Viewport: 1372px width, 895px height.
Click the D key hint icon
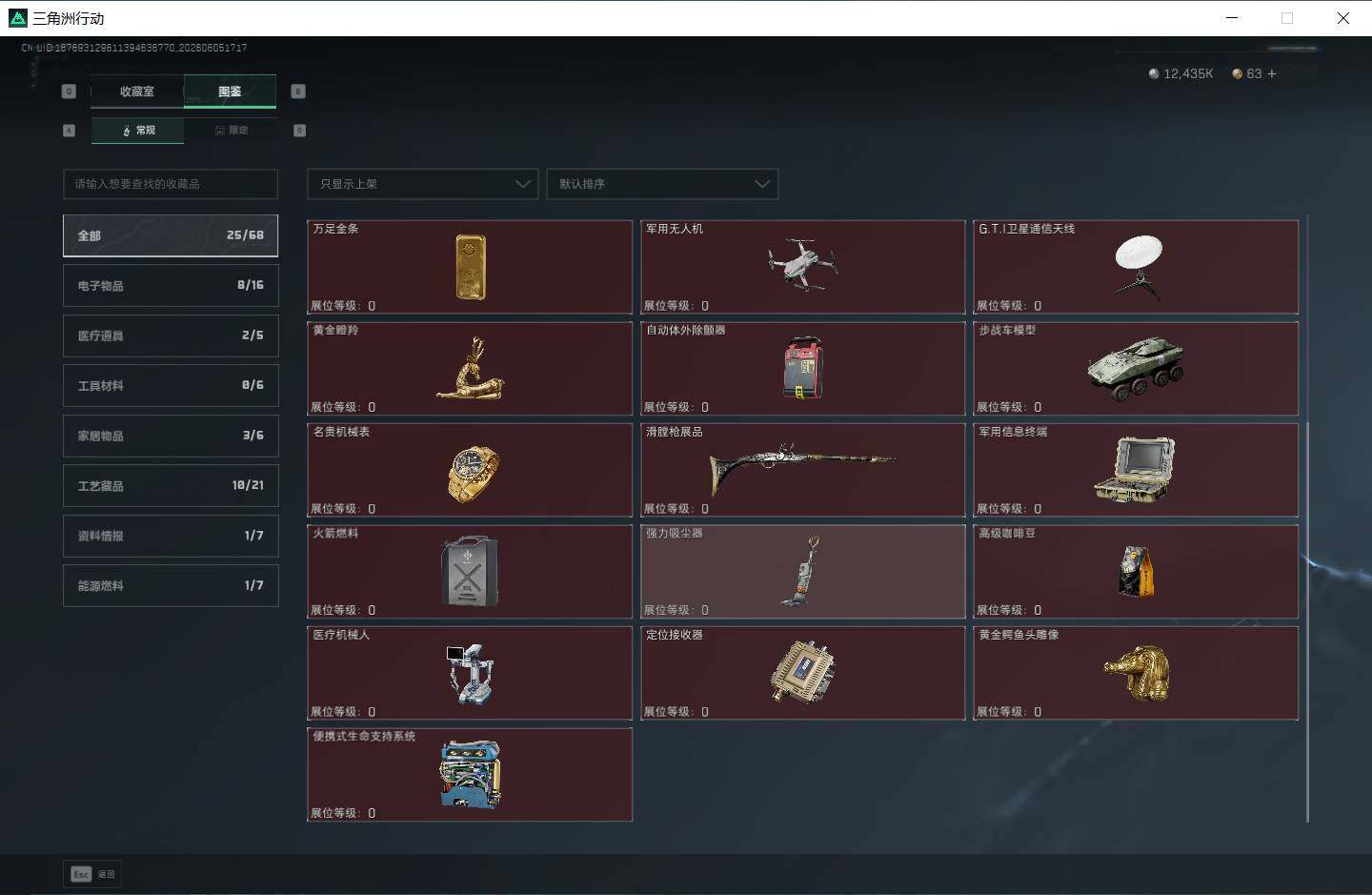[299, 131]
